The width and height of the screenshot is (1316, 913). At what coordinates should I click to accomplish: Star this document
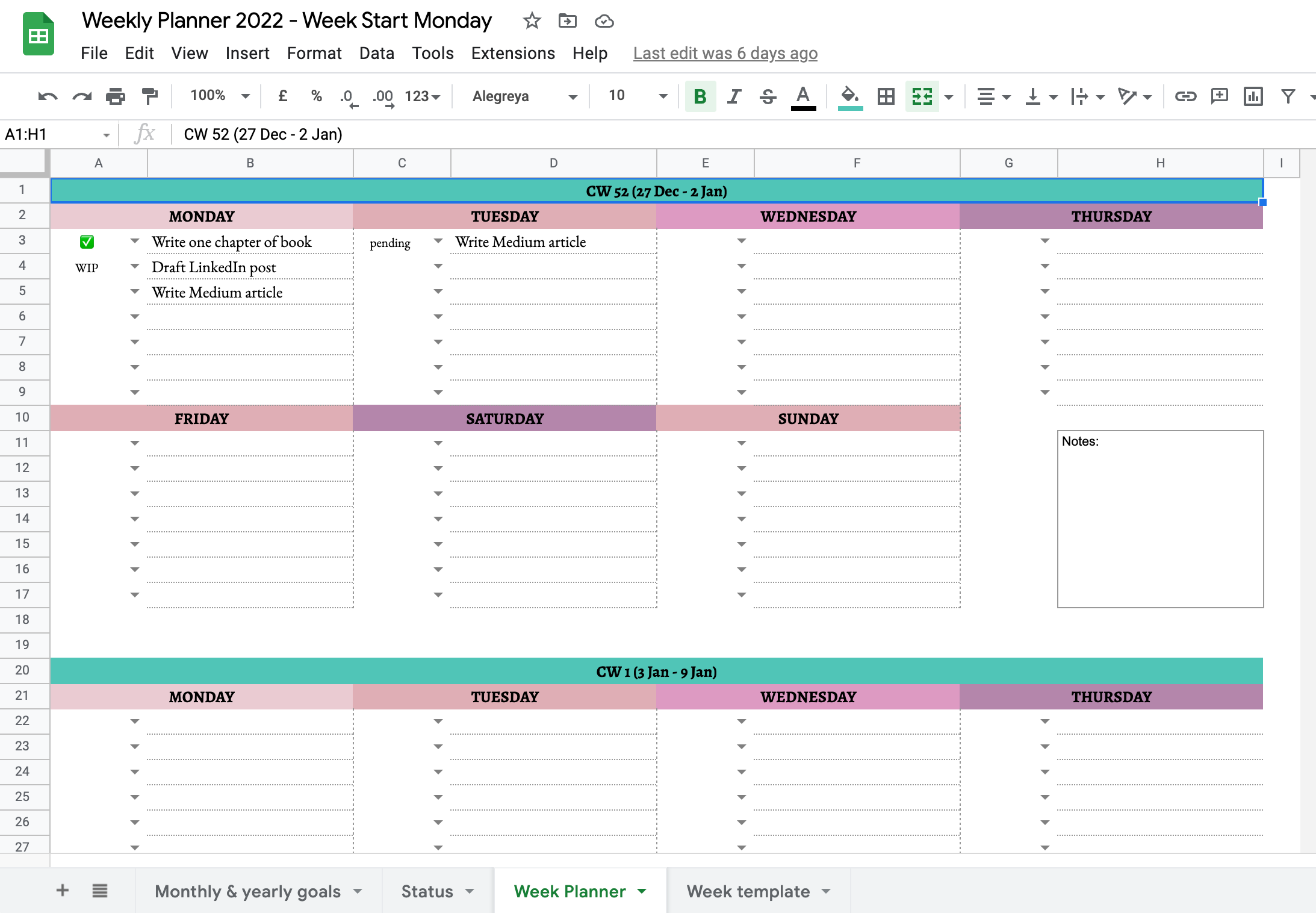pyautogui.click(x=532, y=21)
